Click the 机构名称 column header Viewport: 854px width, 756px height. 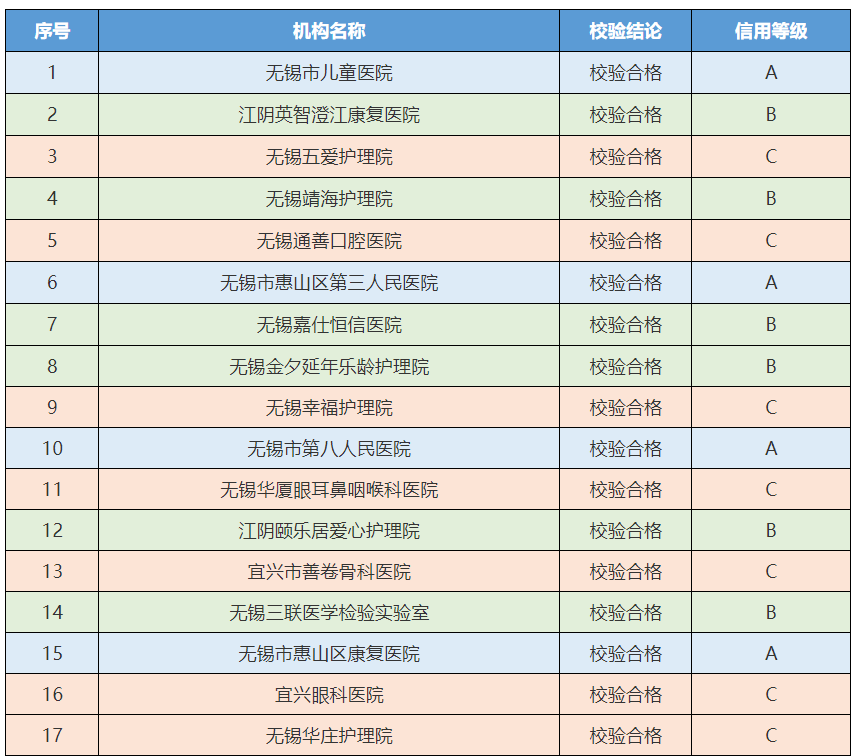[329, 31]
